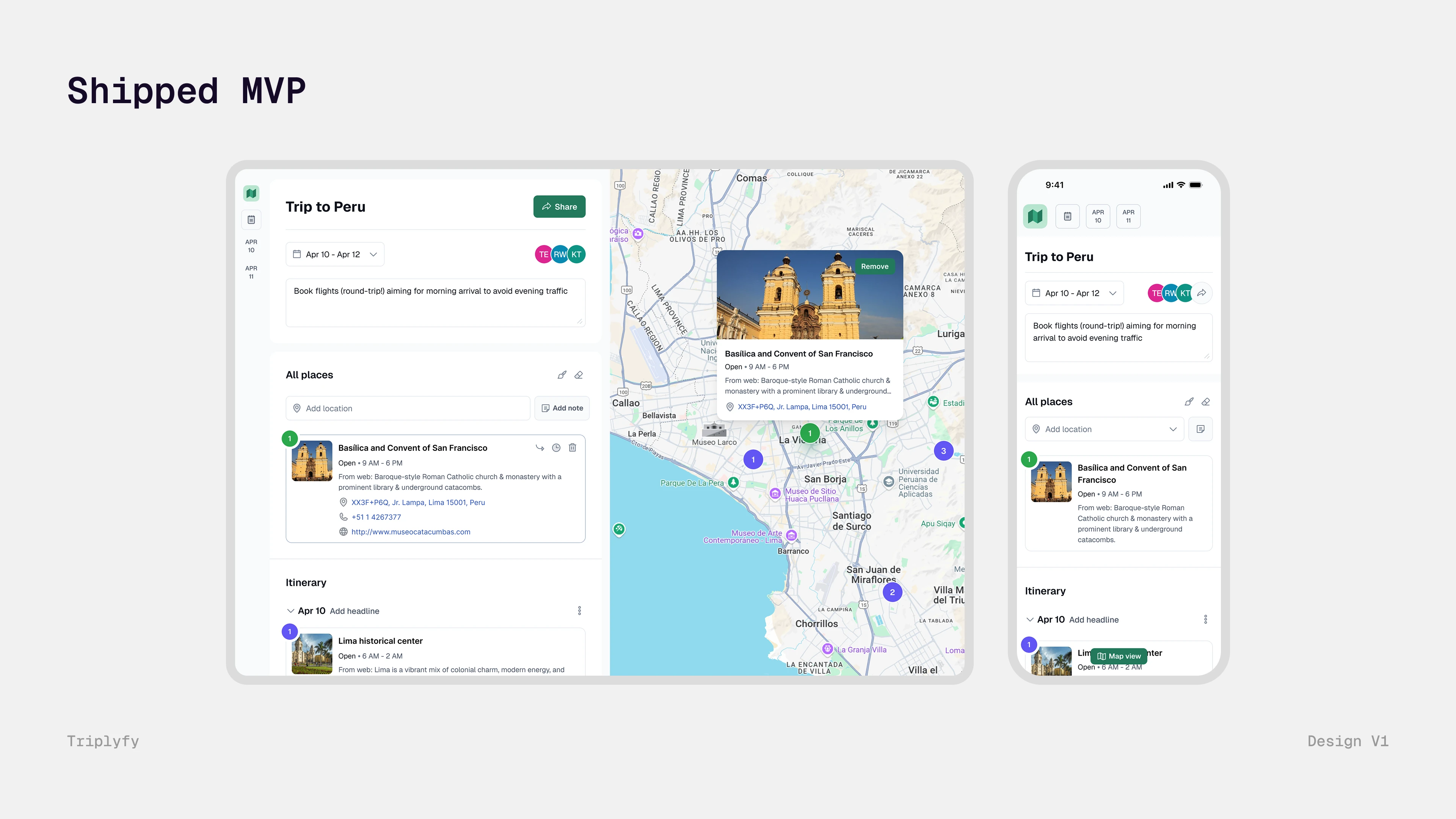Delete Basílica place with the trash icon
1456x819 pixels.
pyautogui.click(x=573, y=448)
